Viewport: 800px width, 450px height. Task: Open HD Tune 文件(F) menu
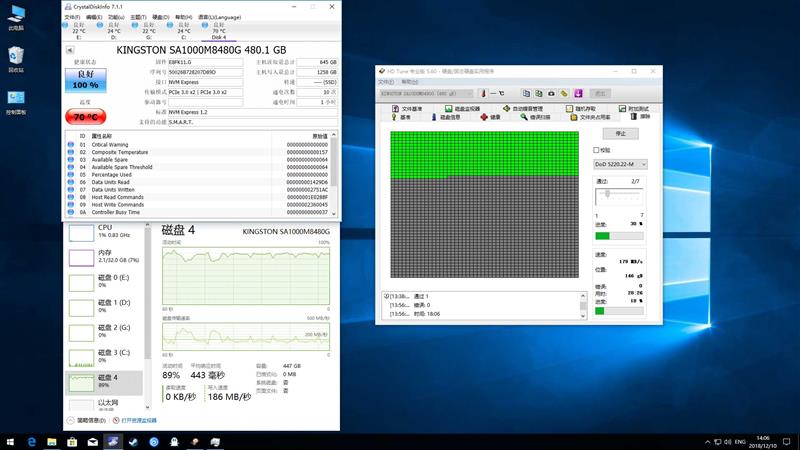(386, 82)
